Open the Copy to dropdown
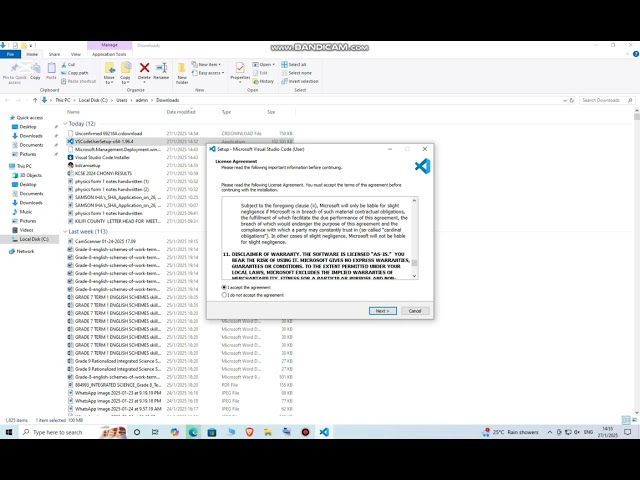640x480 pixels. pos(125,73)
